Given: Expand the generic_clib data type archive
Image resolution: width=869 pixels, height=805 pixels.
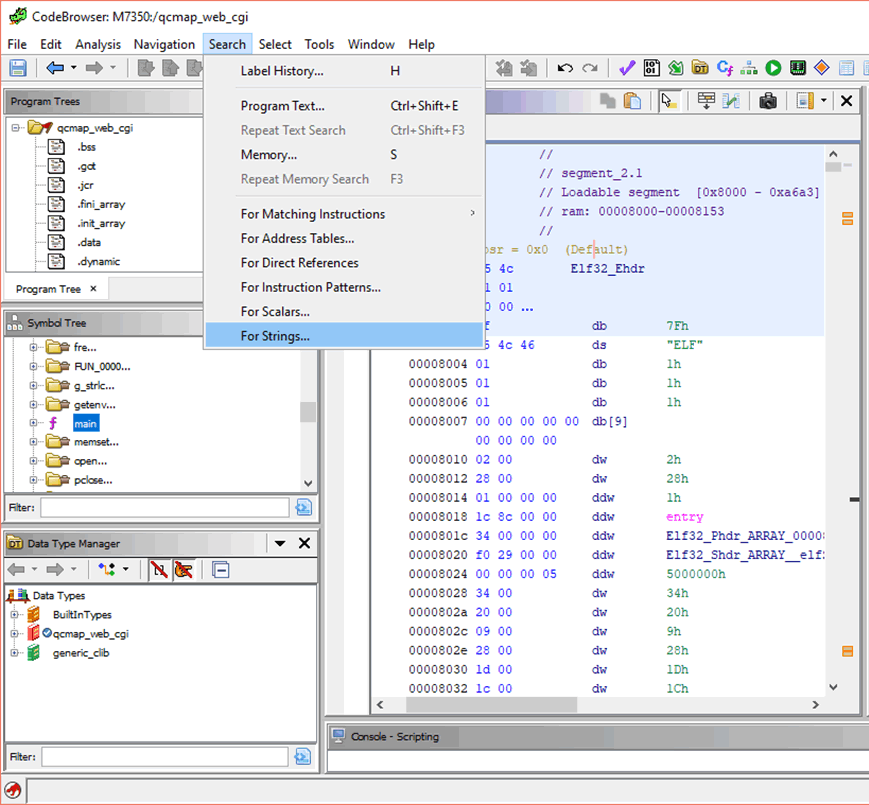Looking at the screenshot, I should (x=15, y=652).
